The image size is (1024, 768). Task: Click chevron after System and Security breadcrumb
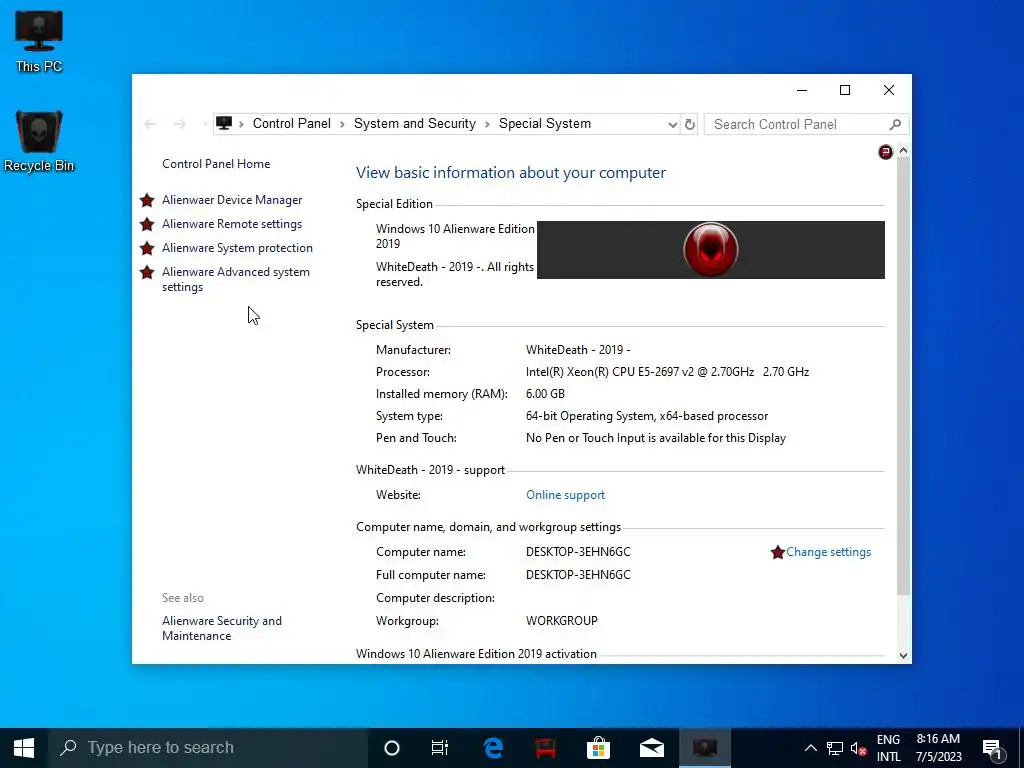[x=487, y=124]
